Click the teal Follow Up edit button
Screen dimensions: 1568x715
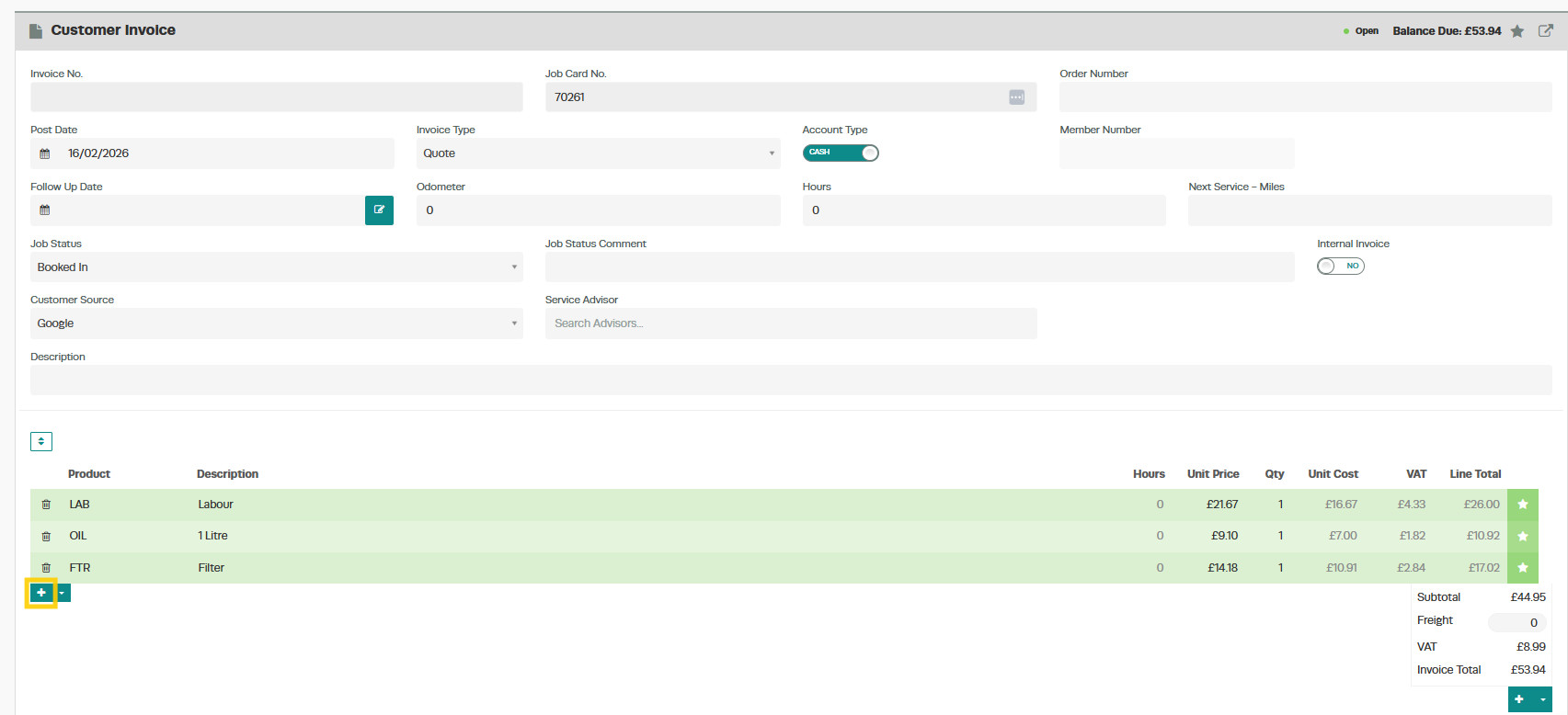(379, 210)
